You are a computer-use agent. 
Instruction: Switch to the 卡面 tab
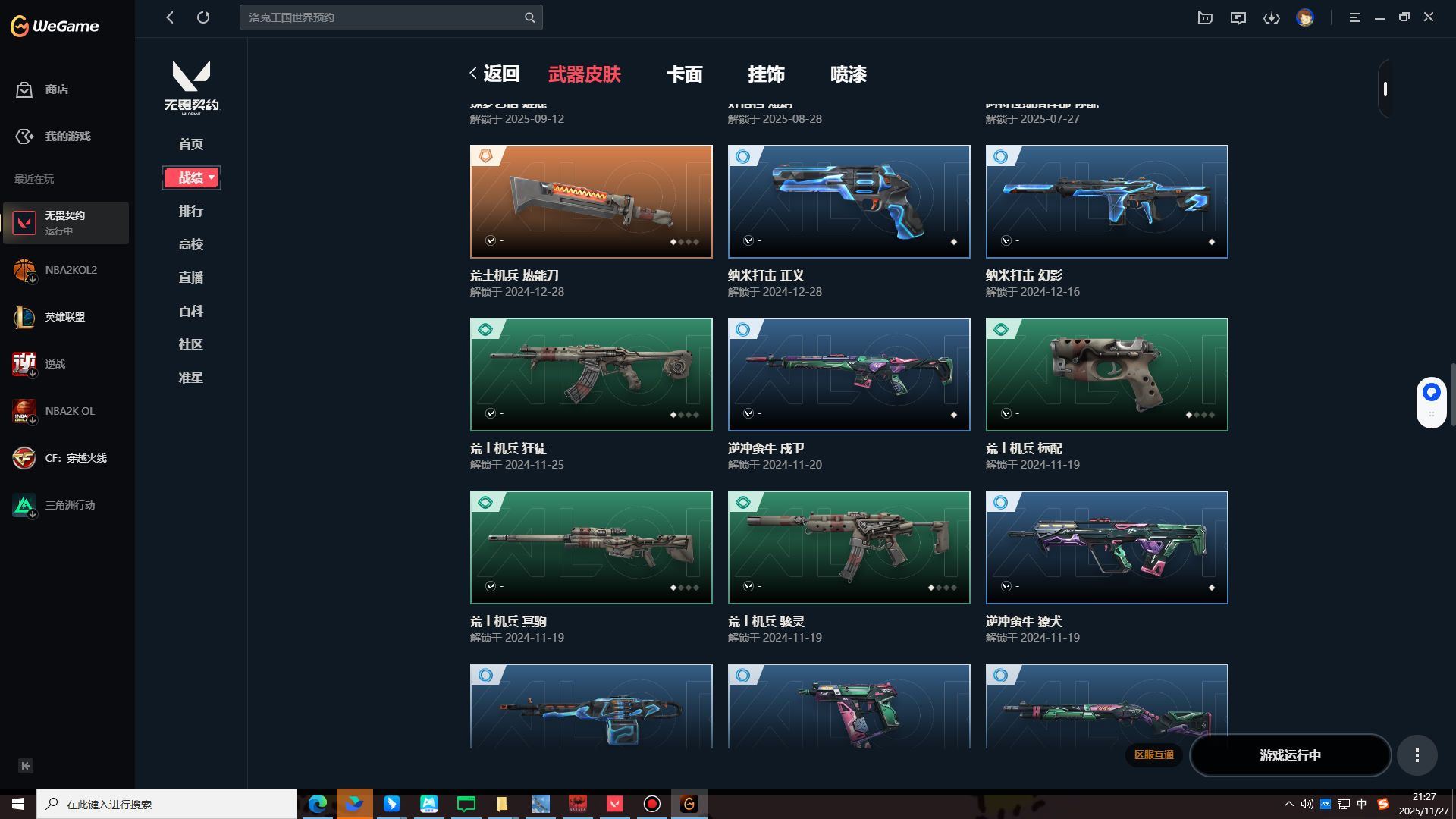pyautogui.click(x=685, y=74)
